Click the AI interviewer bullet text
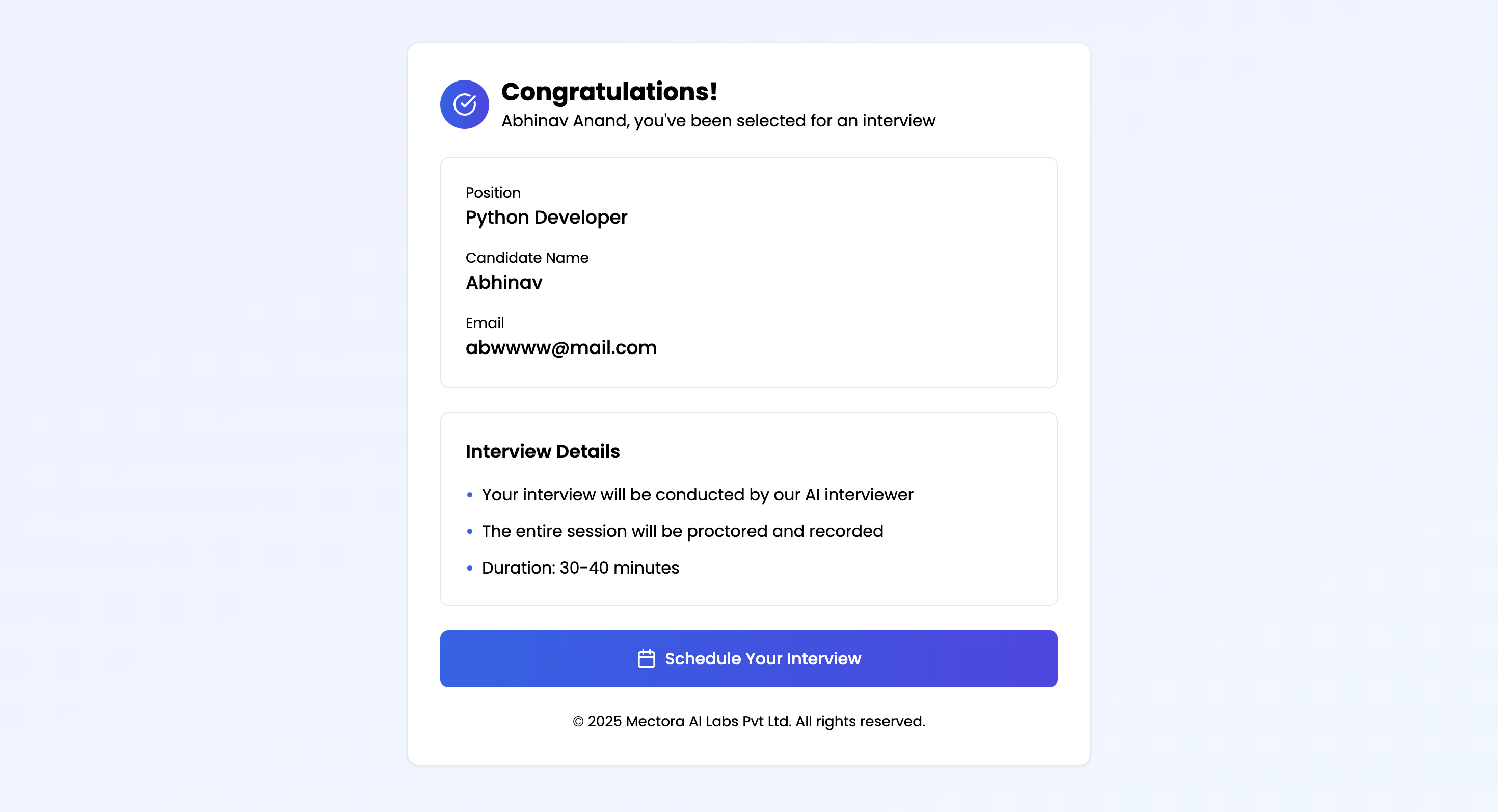 point(697,495)
